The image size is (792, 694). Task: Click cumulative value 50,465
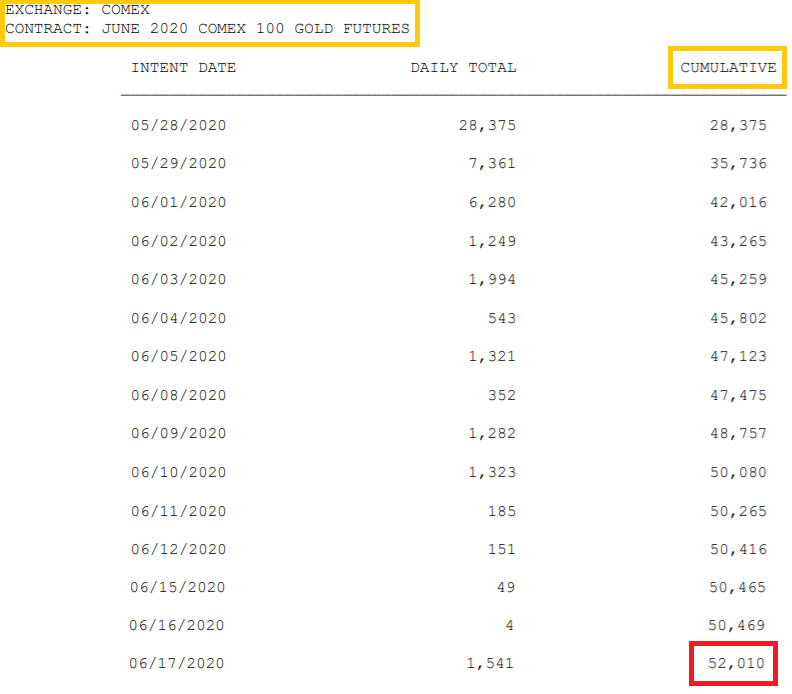[737, 587]
